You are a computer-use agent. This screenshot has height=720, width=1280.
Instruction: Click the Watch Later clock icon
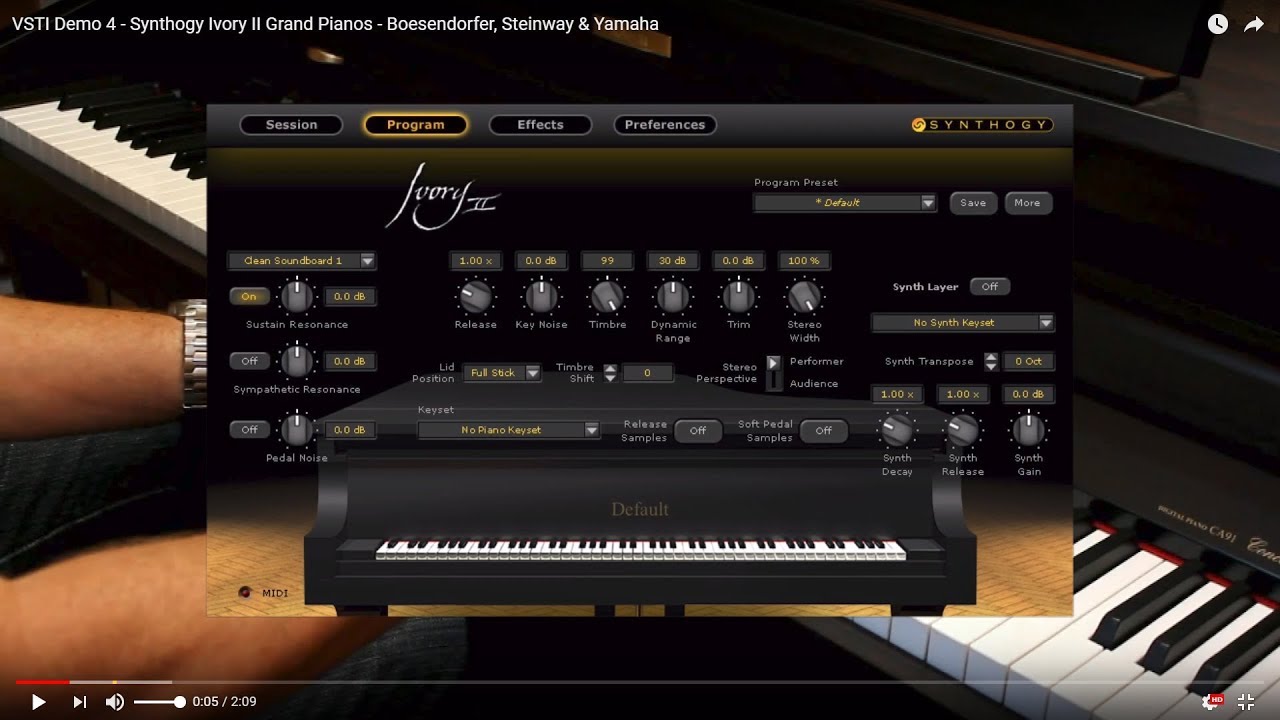[x=1217, y=24]
